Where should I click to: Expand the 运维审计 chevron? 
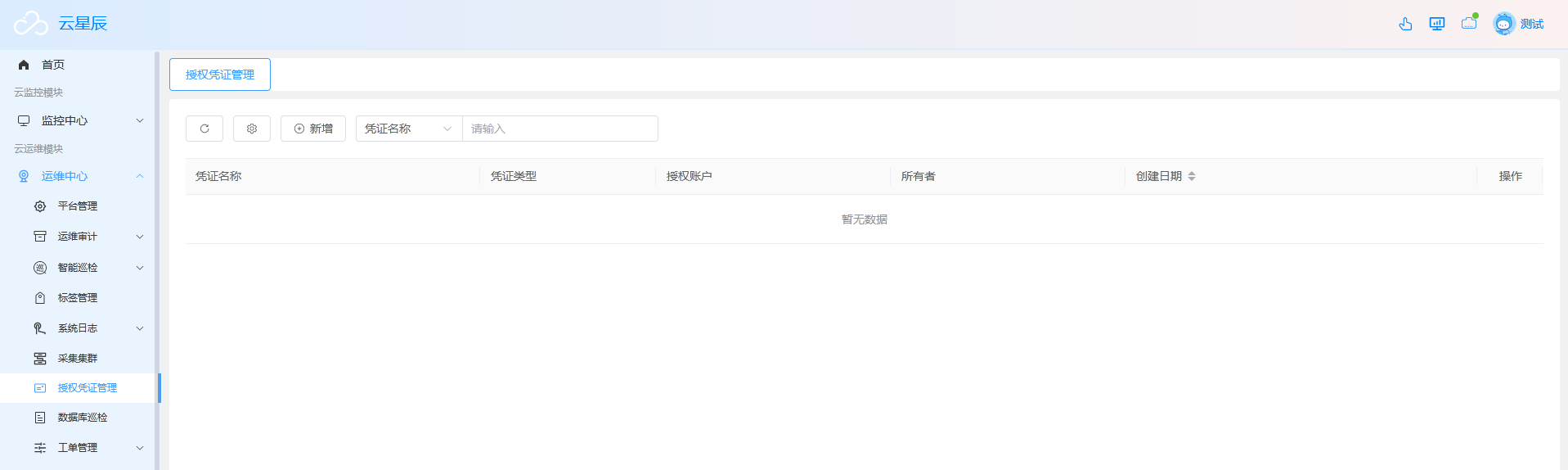pyautogui.click(x=140, y=237)
